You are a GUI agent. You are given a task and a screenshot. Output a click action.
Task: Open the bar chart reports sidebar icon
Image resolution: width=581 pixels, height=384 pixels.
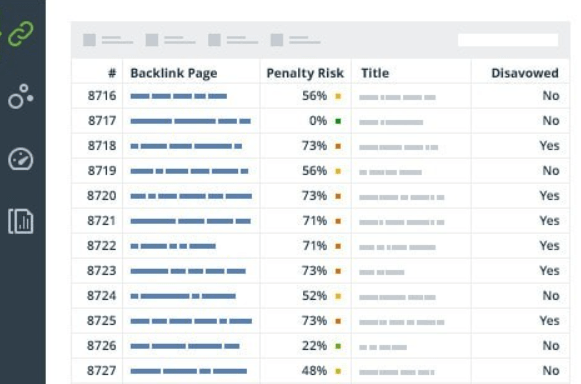(x=21, y=221)
